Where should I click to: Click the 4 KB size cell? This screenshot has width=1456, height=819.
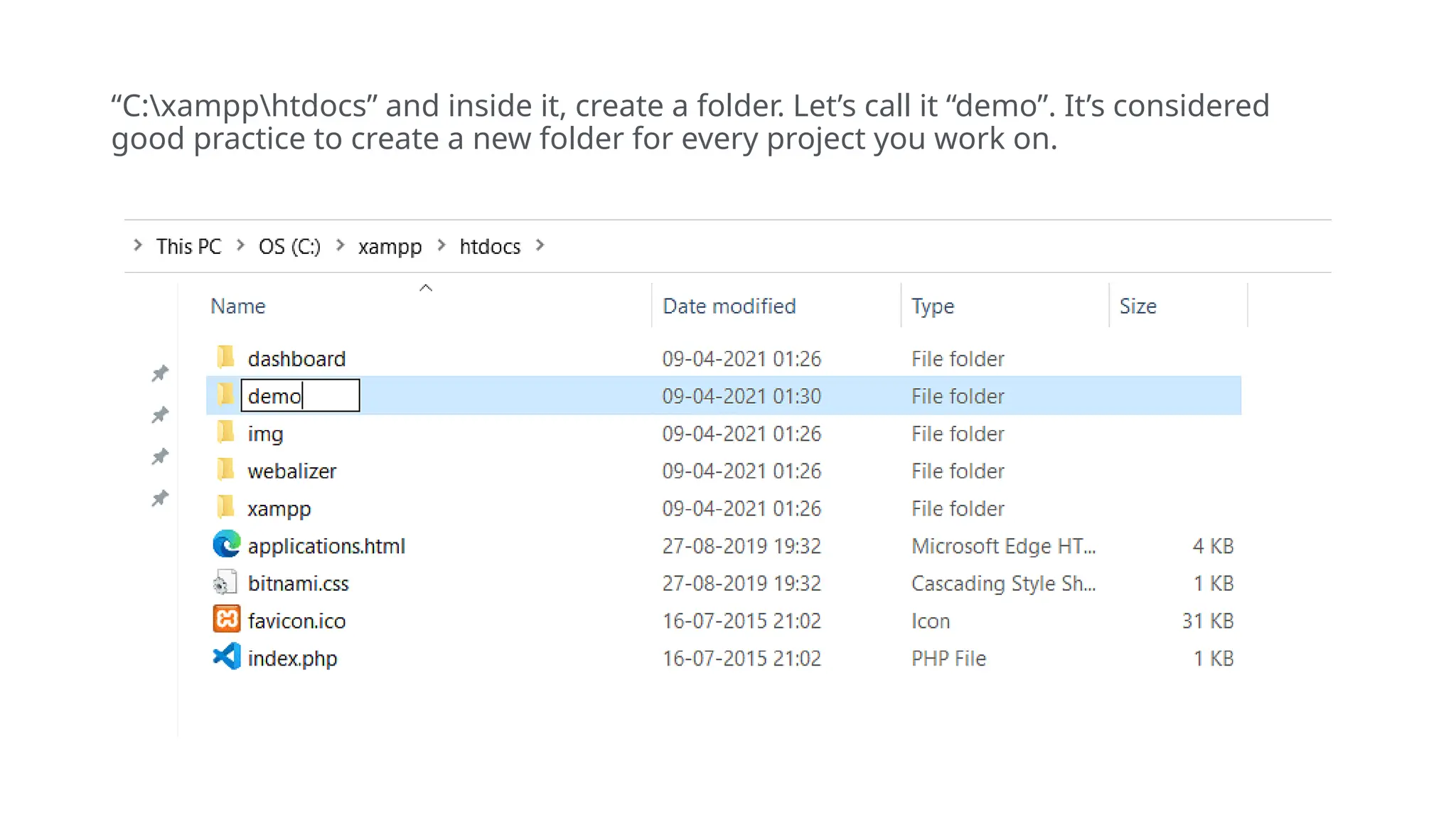tap(1213, 546)
